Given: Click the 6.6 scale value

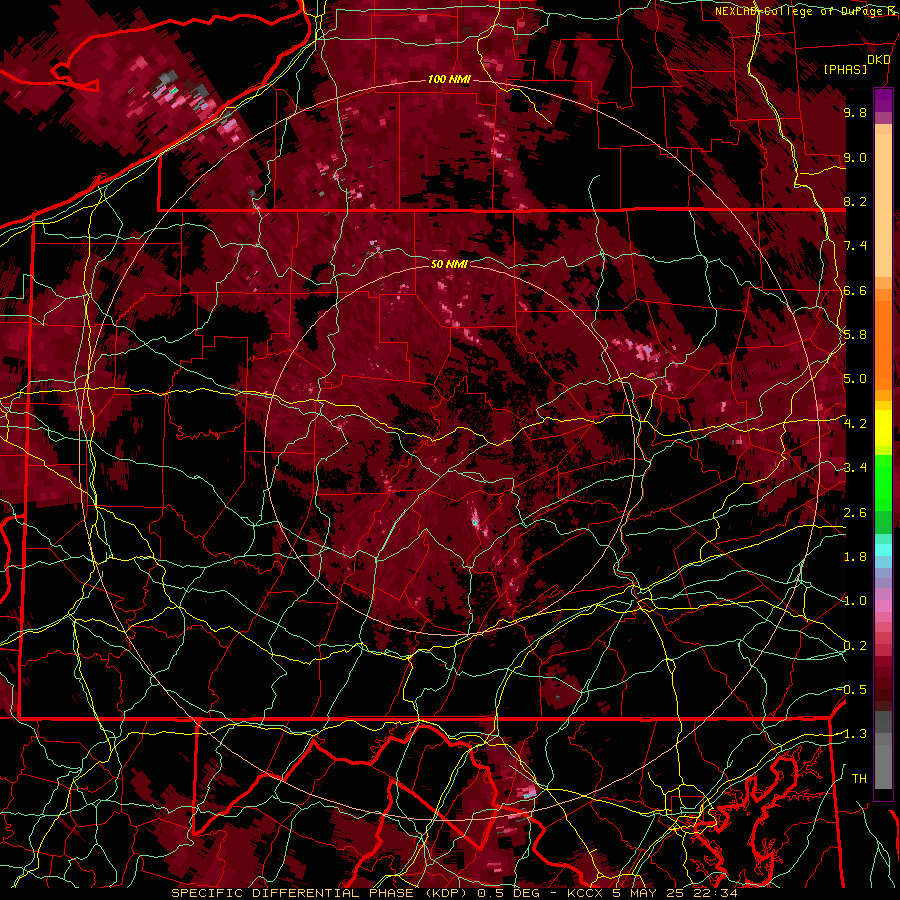Looking at the screenshot, I should tap(855, 290).
